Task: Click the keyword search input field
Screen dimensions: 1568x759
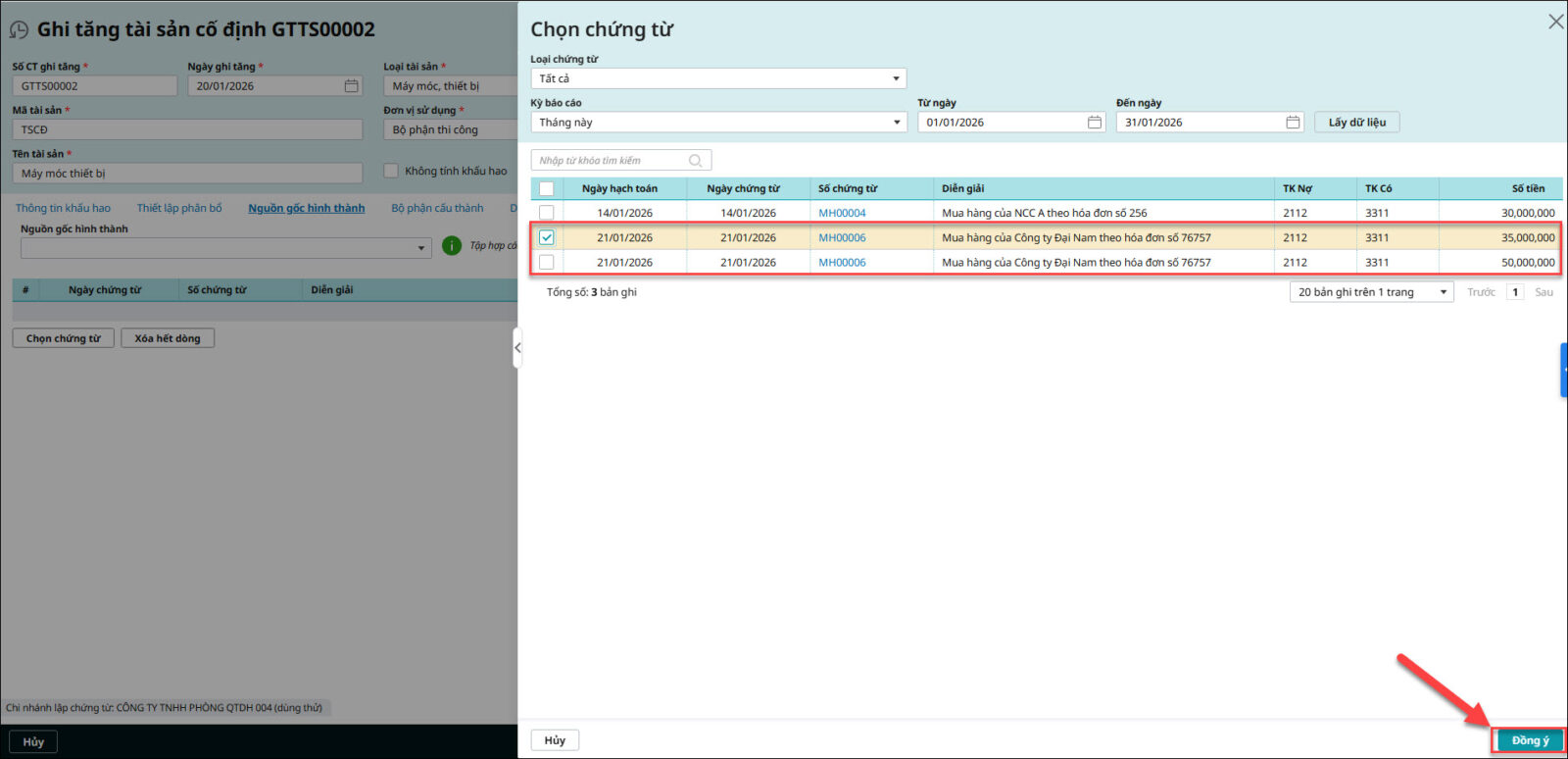Action: [x=610, y=161]
